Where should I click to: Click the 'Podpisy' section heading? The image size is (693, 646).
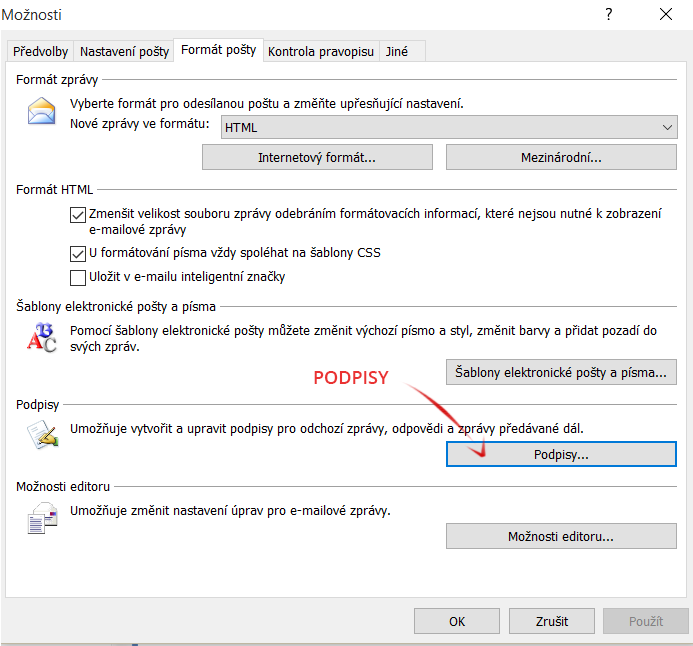38,405
